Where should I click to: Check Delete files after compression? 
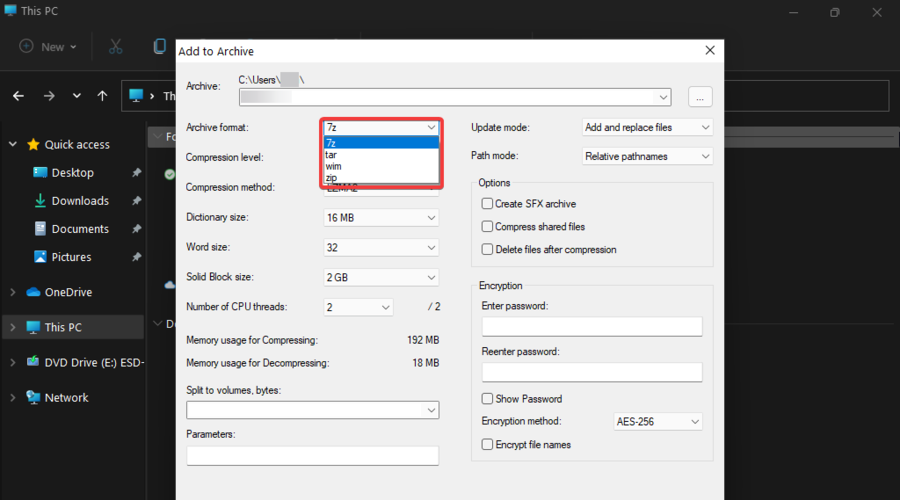(488, 250)
